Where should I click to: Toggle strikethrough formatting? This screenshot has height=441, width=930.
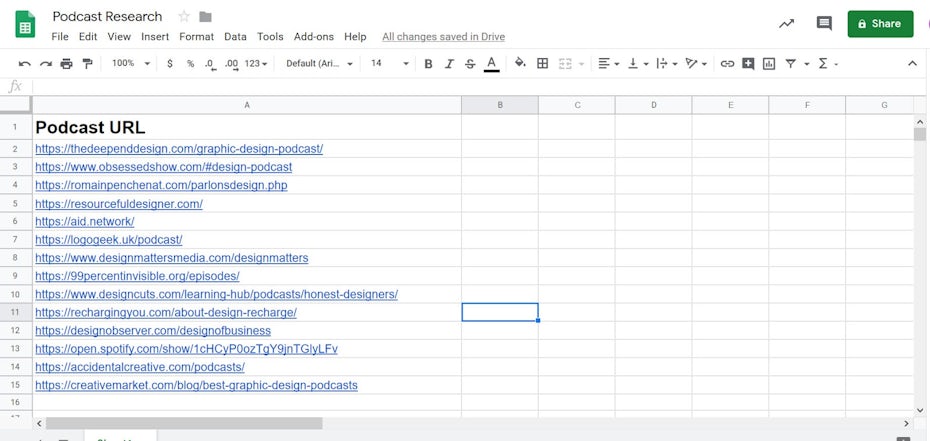tap(470, 64)
